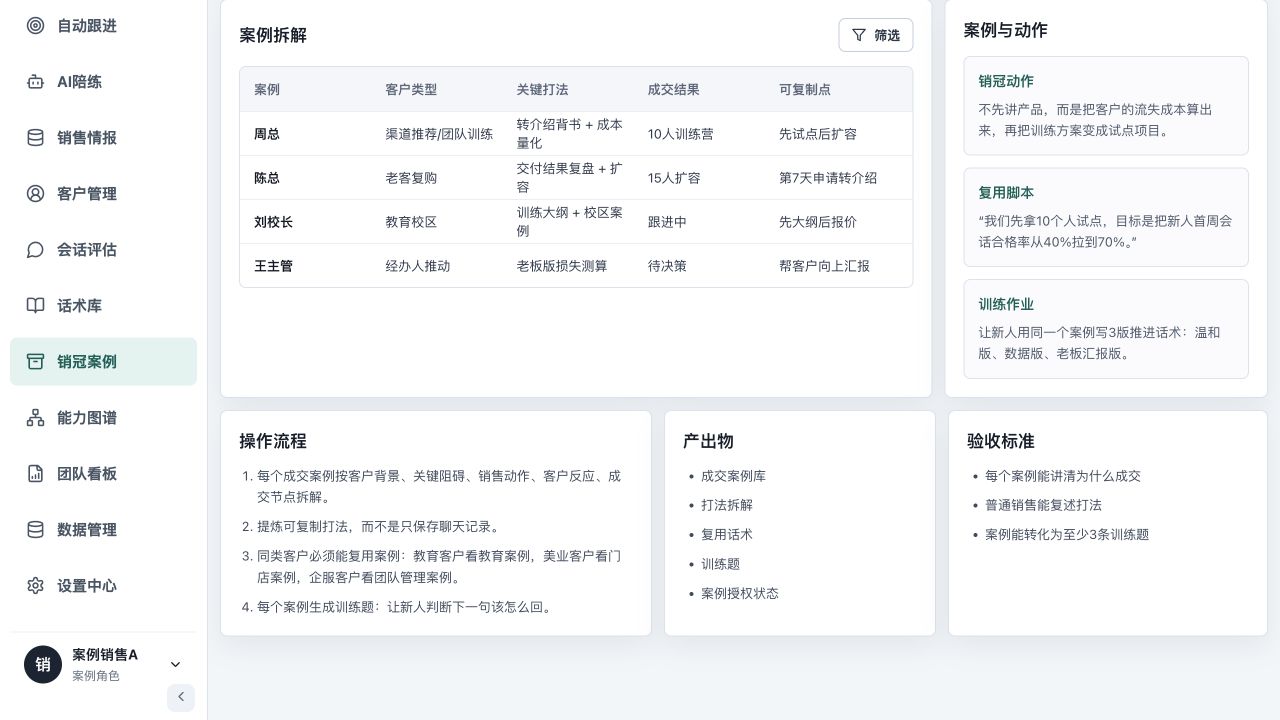Click the 销售情报 database icon
The width and height of the screenshot is (1280, 720).
[x=35, y=138]
